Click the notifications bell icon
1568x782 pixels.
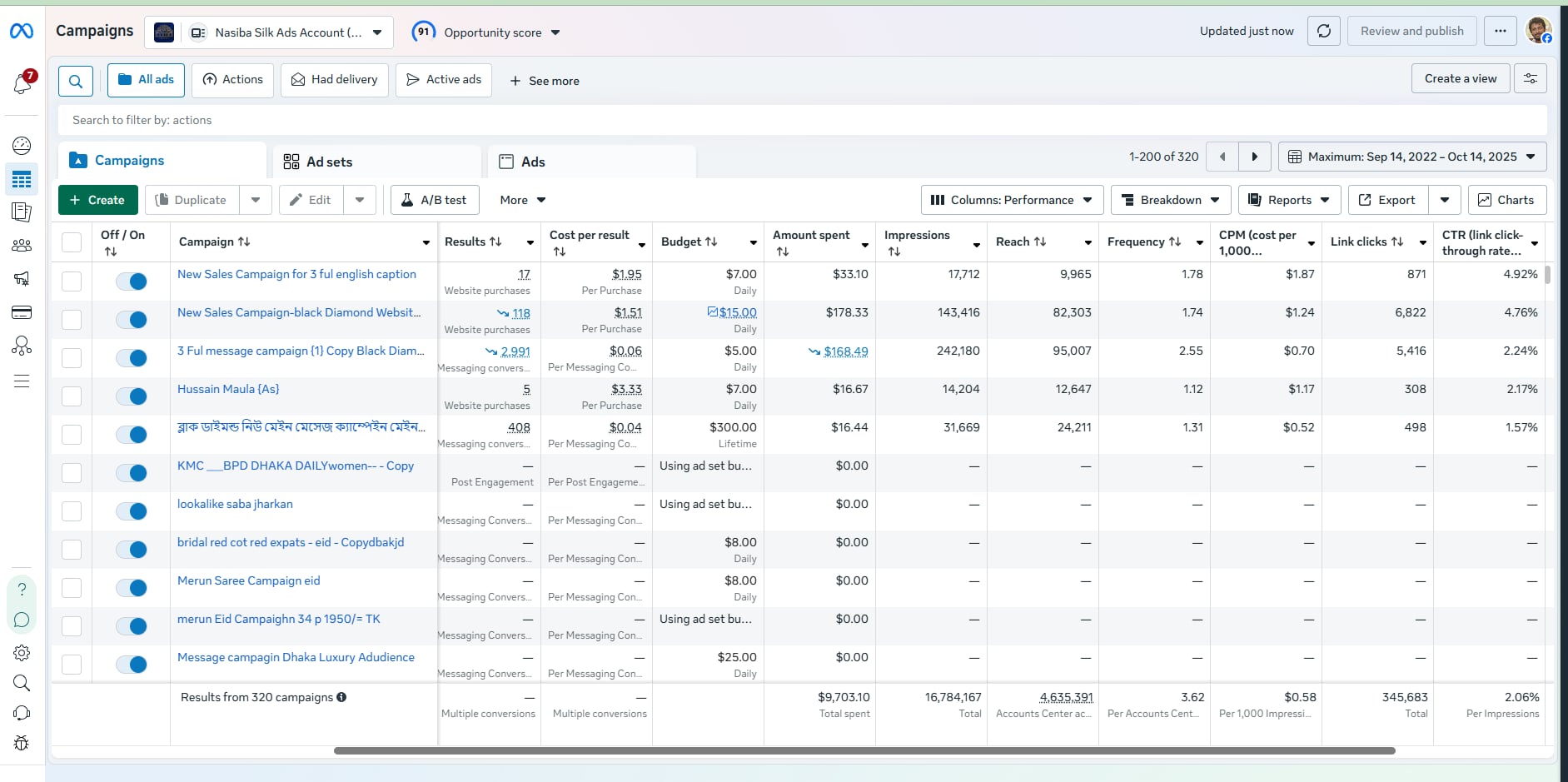tap(22, 83)
